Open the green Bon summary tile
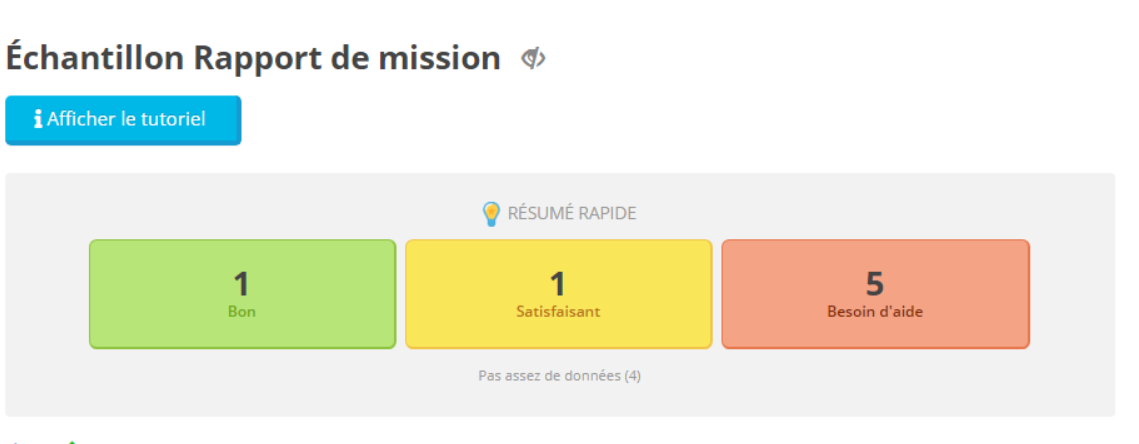The width and height of the screenshot is (1139, 444). click(x=243, y=294)
